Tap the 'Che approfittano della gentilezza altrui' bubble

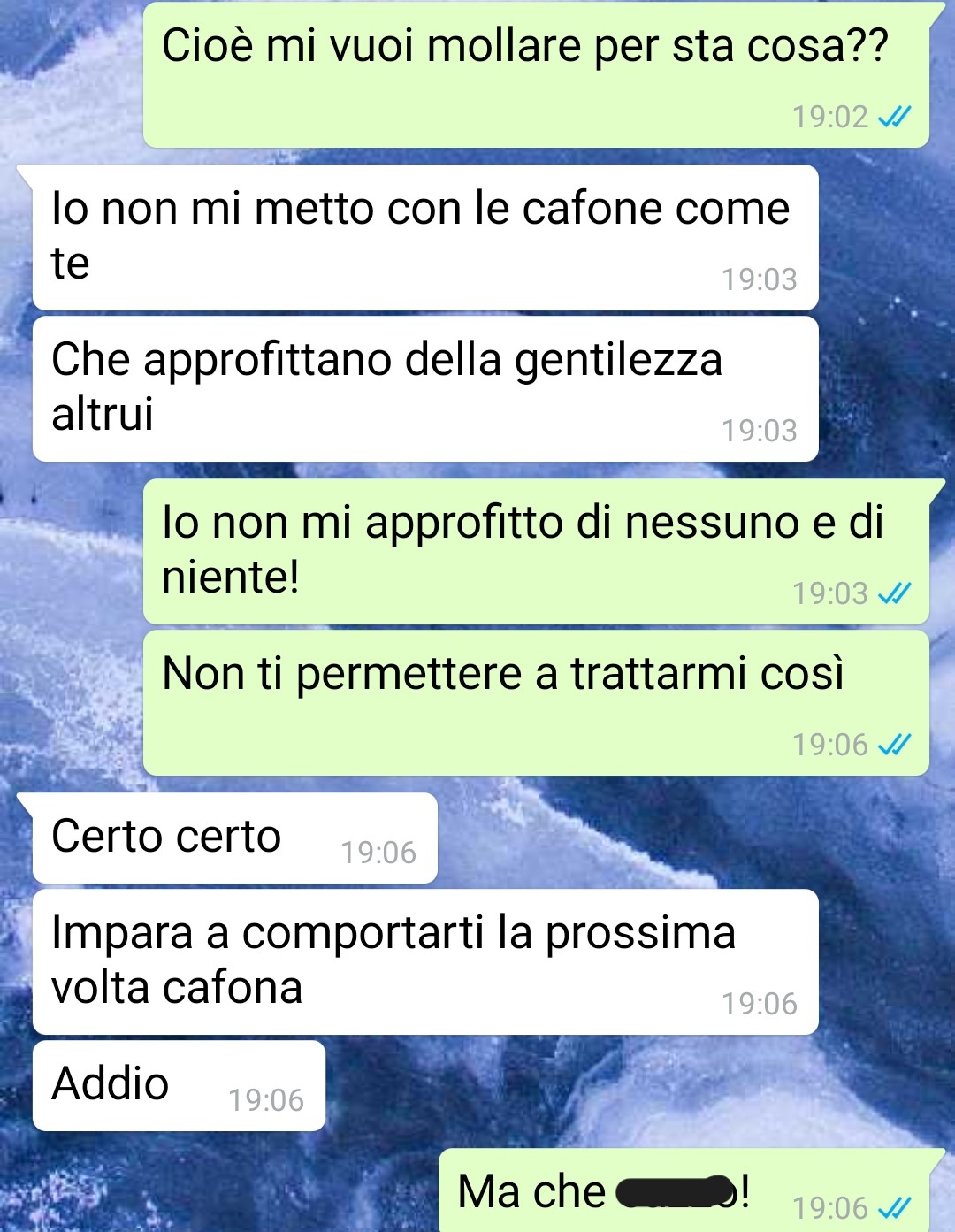(425, 388)
